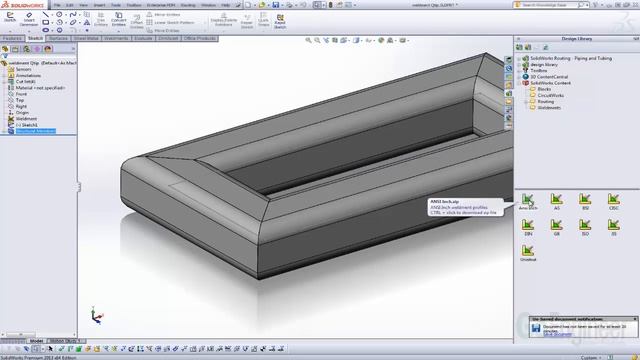Viewport: 640px width, 360px height.
Task: Click Display/Delete Relations tool
Action: (224, 20)
